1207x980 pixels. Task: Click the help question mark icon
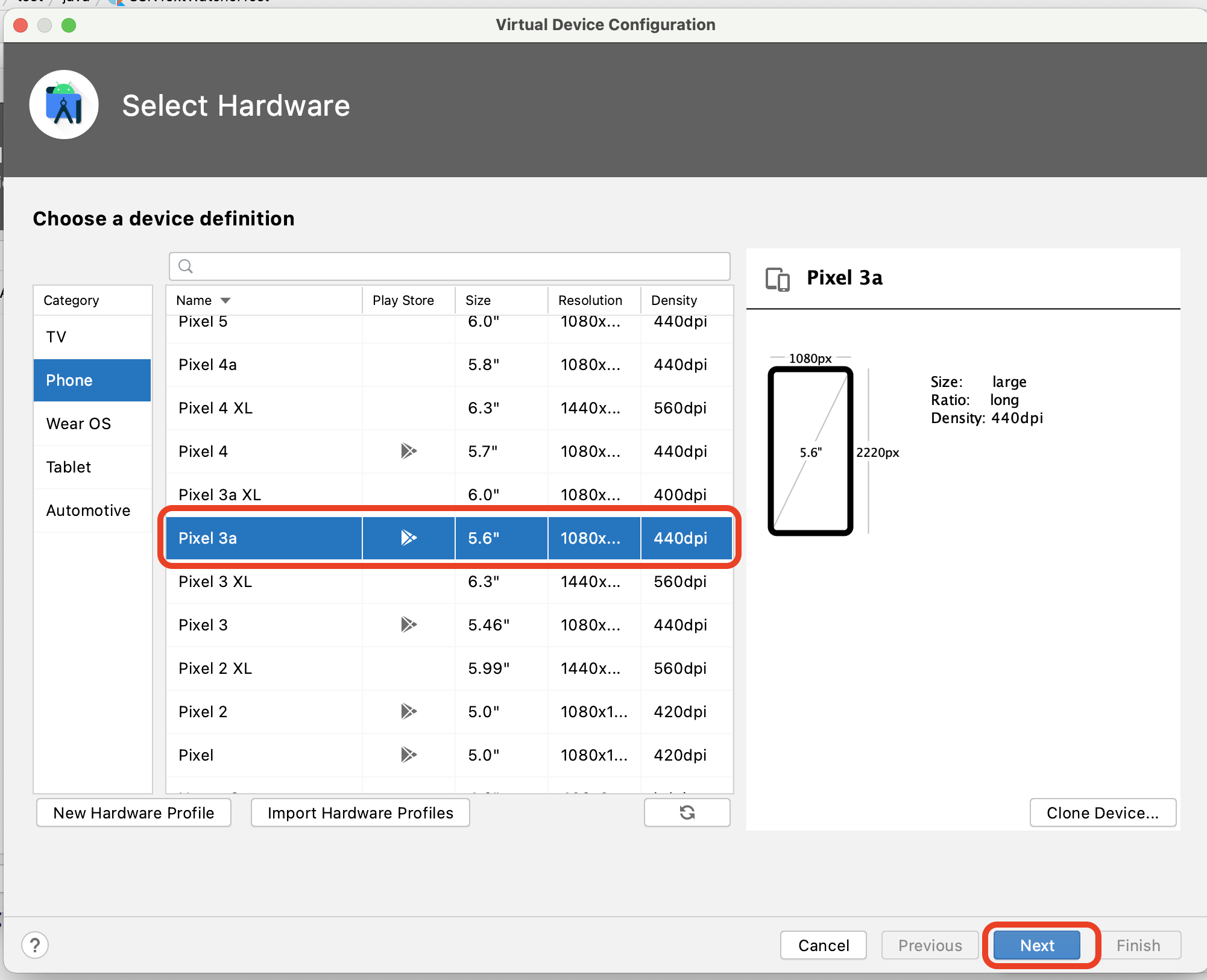(35, 944)
